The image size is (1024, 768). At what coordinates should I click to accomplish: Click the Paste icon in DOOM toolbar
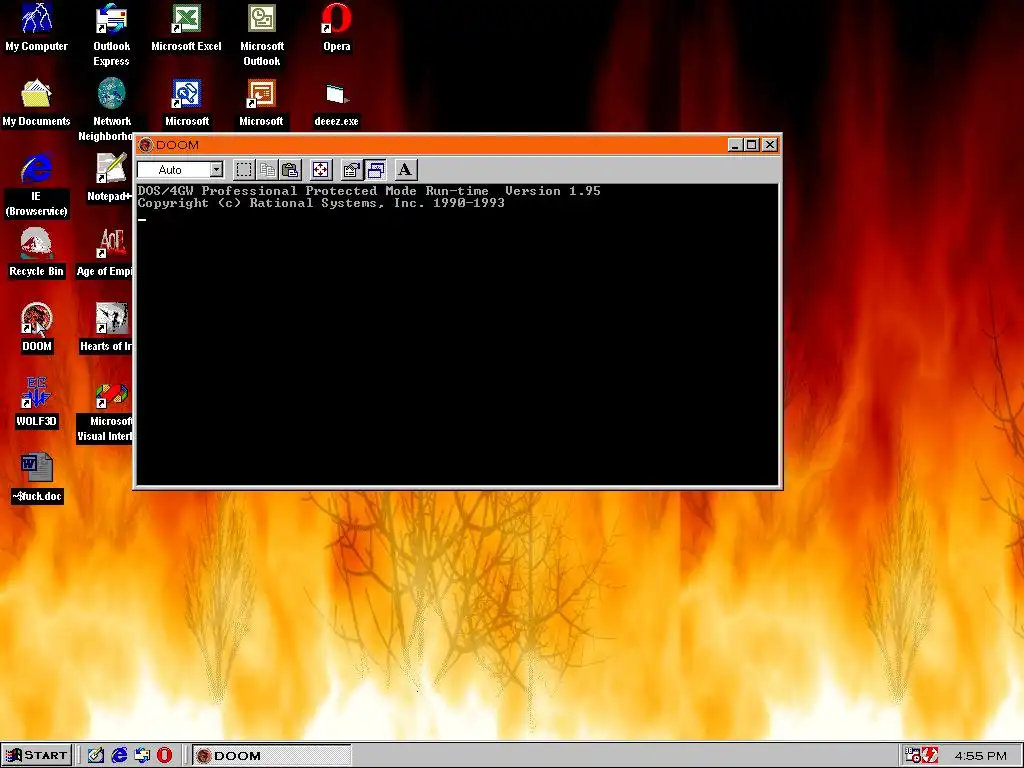click(290, 170)
